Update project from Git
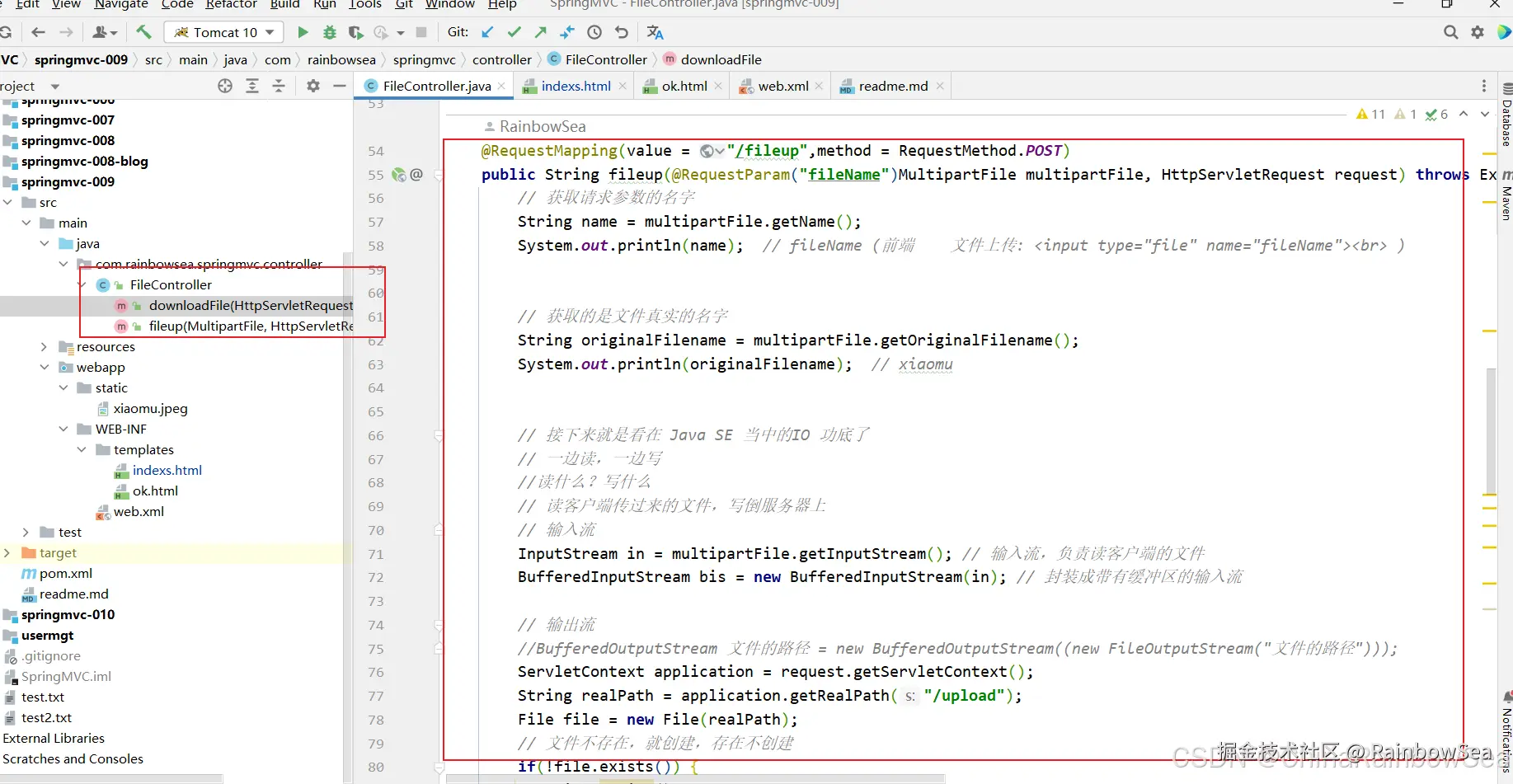This screenshot has height=784, width=1513. 487,32
